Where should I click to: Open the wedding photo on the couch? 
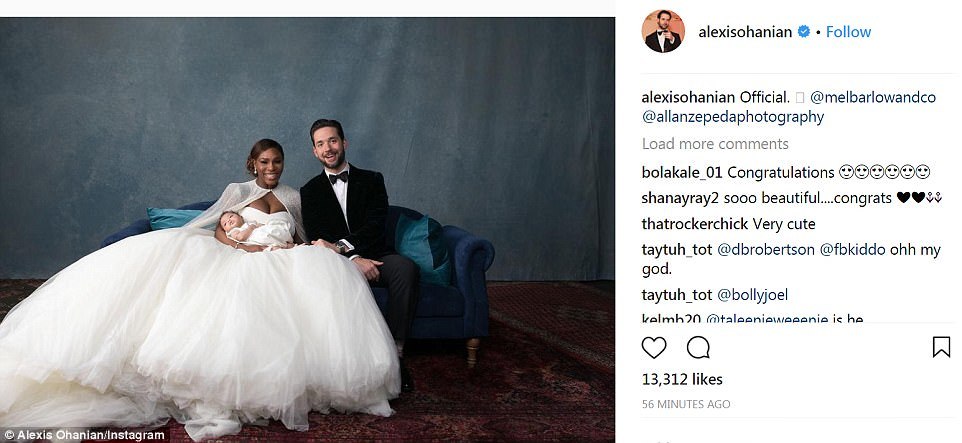coord(307,230)
